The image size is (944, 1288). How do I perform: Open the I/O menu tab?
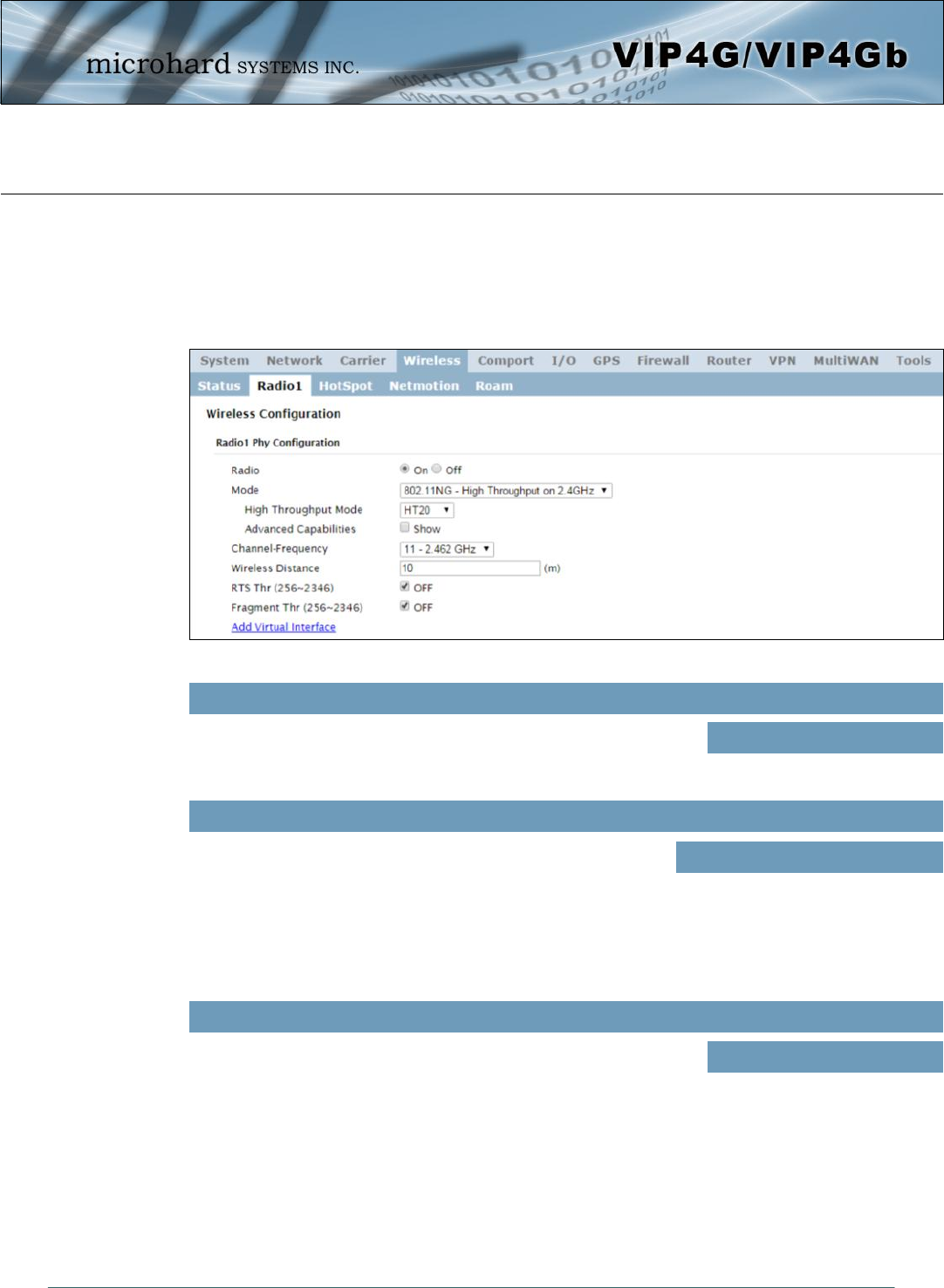point(564,361)
